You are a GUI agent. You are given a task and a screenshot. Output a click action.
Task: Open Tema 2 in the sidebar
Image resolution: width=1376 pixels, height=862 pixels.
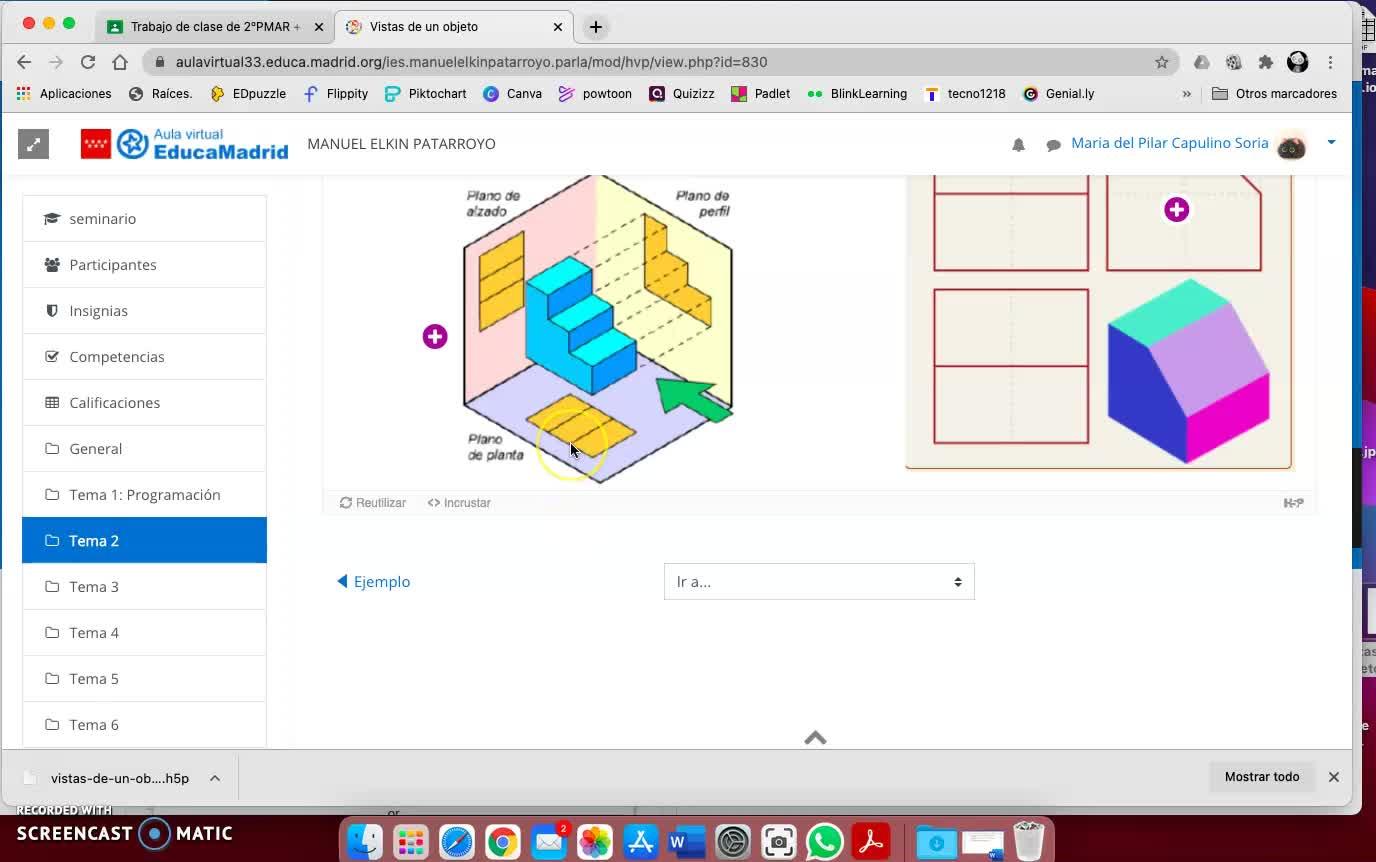(x=144, y=541)
